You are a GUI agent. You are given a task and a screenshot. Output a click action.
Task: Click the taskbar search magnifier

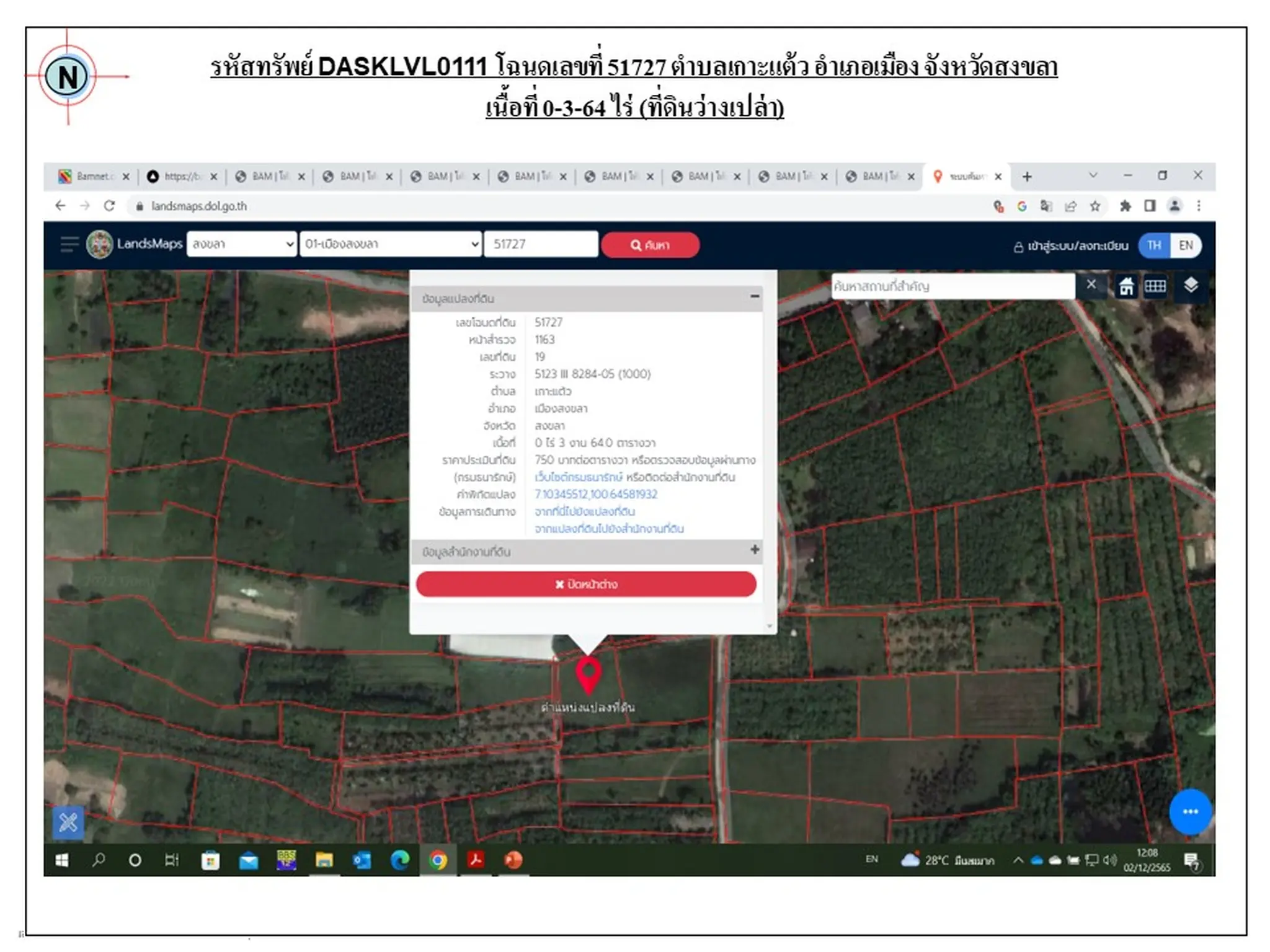[99, 860]
